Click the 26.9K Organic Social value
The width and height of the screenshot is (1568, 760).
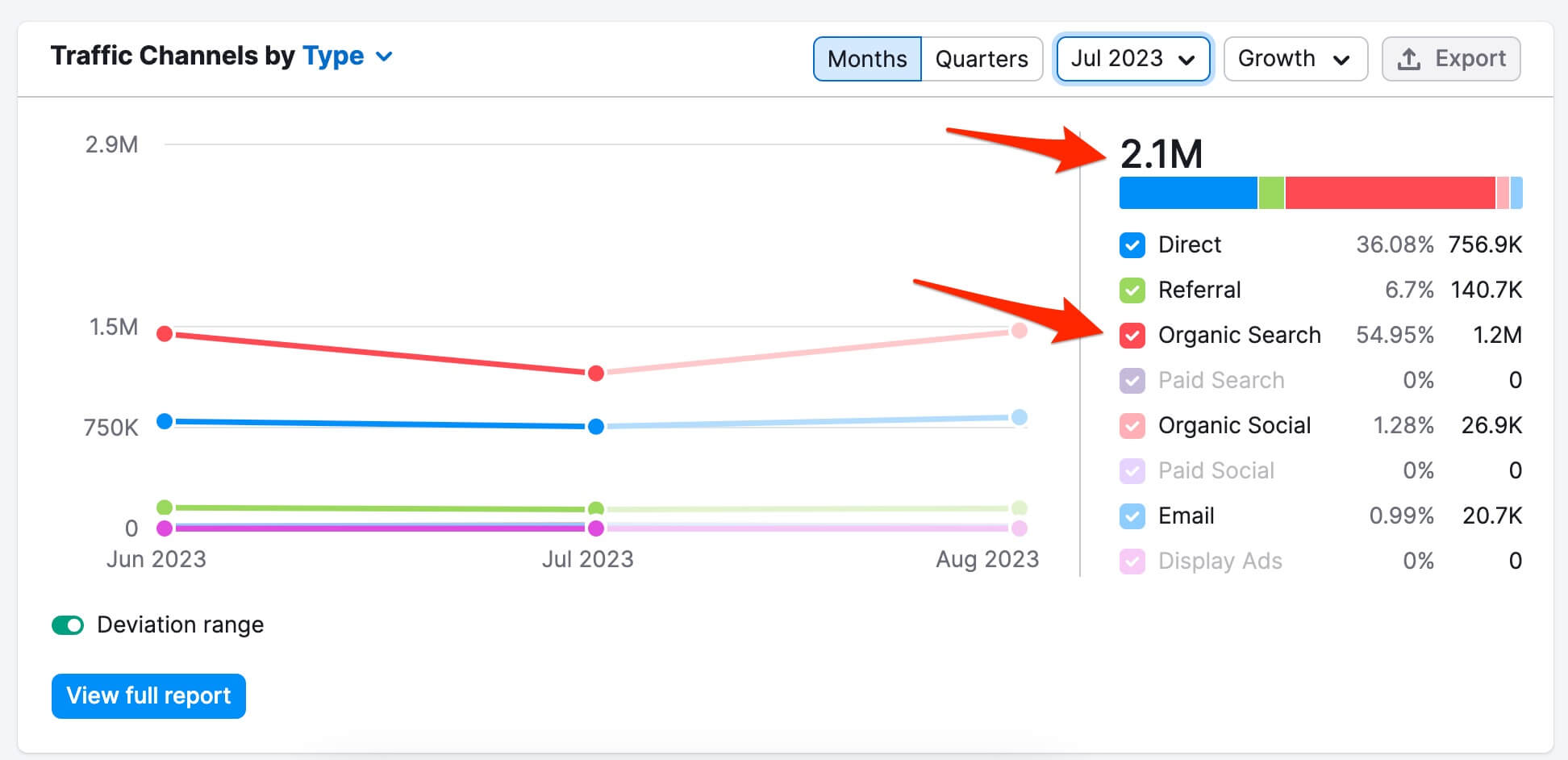[x=1491, y=426]
